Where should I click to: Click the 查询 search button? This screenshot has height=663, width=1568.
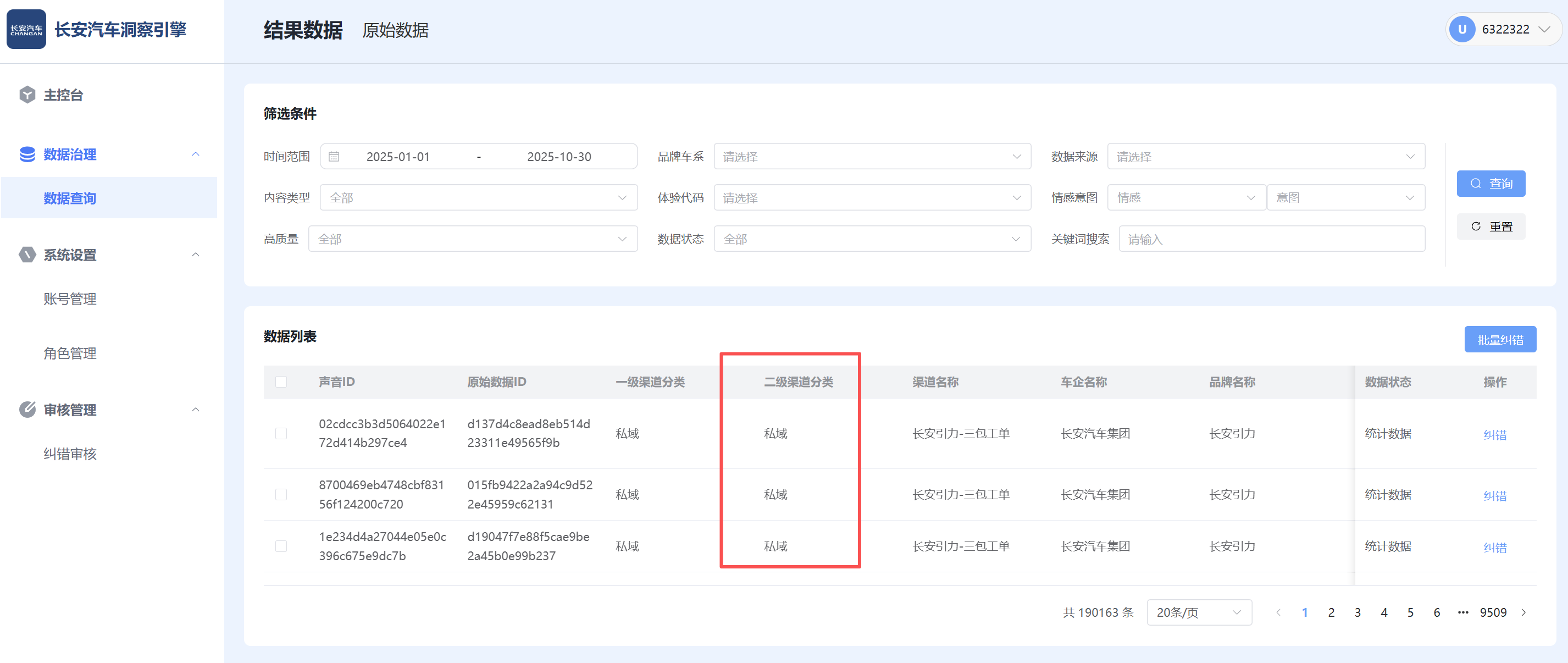click(1491, 184)
